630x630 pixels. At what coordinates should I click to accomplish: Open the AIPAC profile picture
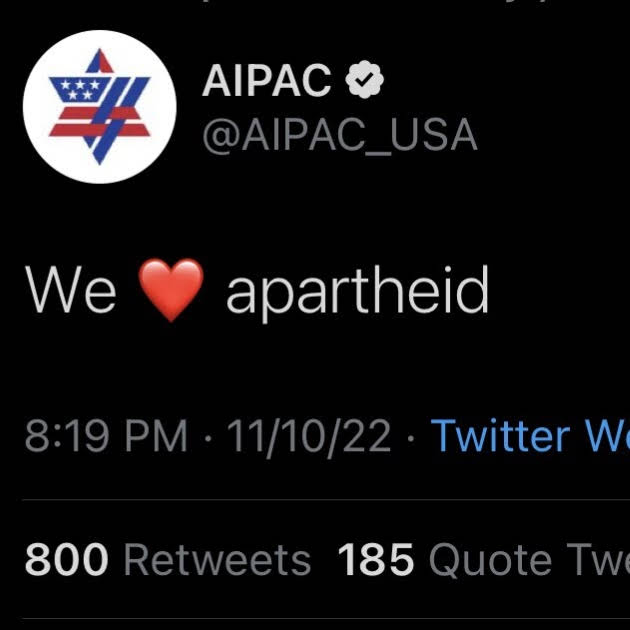pyautogui.click(x=100, y=107)
